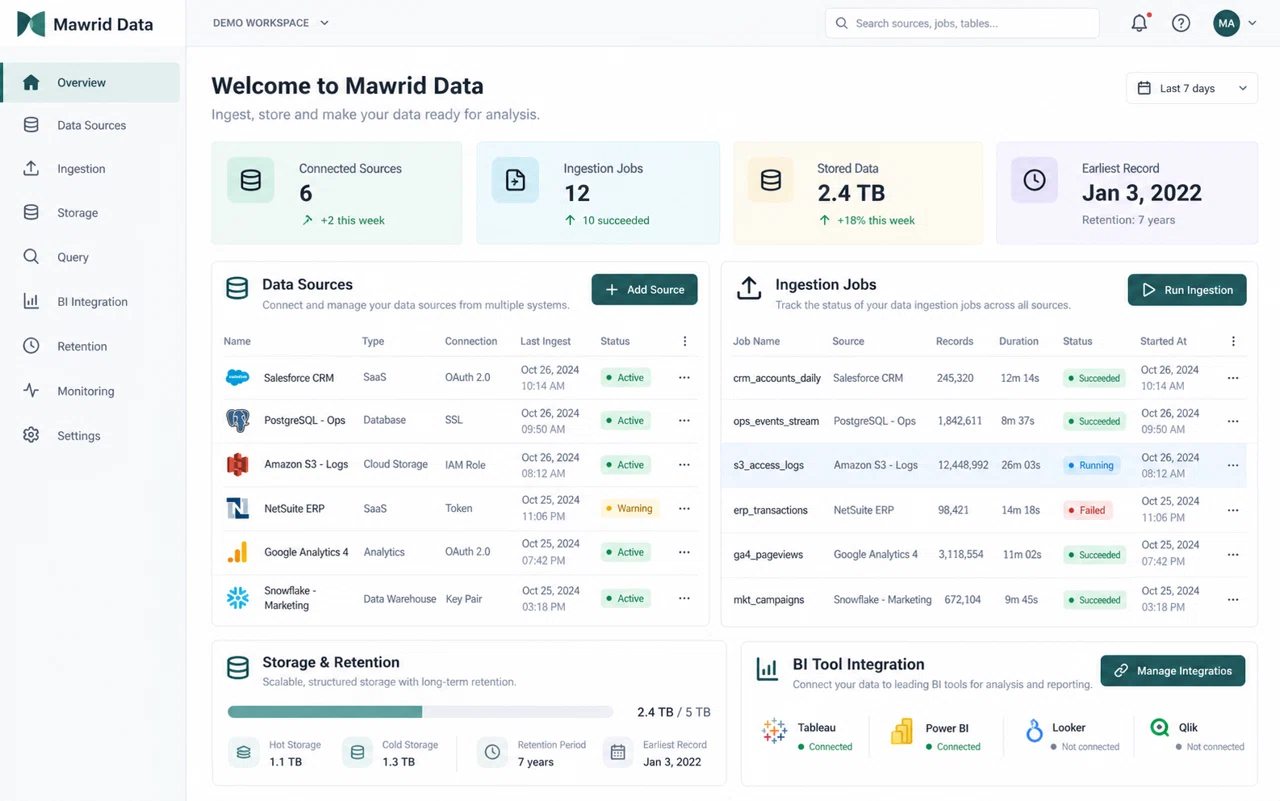
Task: Expand the MA user account menu
Action: click(x=1235, y=23)
